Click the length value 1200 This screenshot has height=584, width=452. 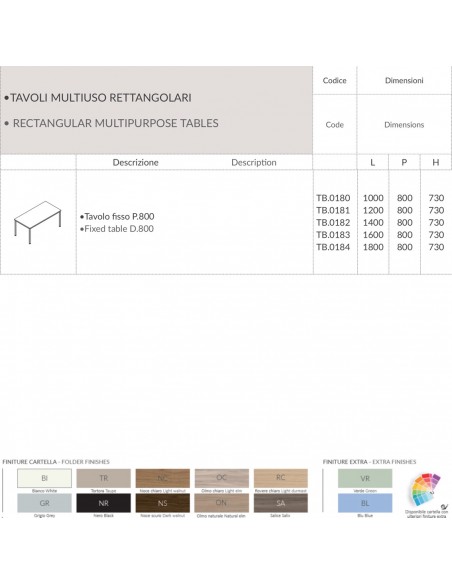point(373,210)
